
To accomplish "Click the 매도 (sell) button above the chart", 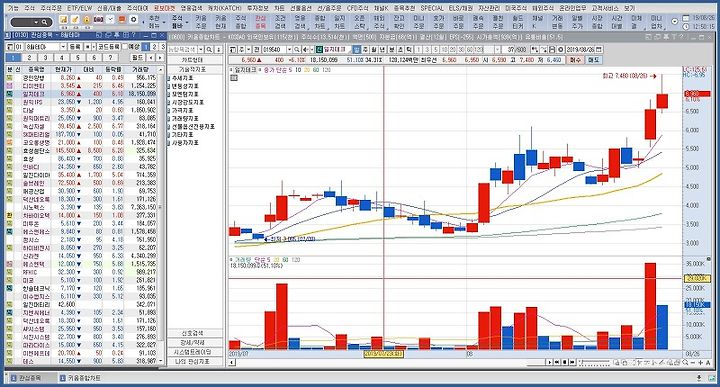I will pyautogui.click(x=594, y=60).
